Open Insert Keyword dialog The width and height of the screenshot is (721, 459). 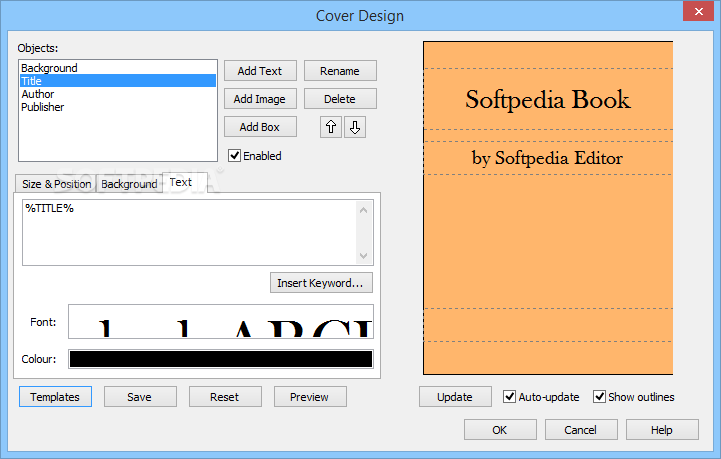coord(321,283)
